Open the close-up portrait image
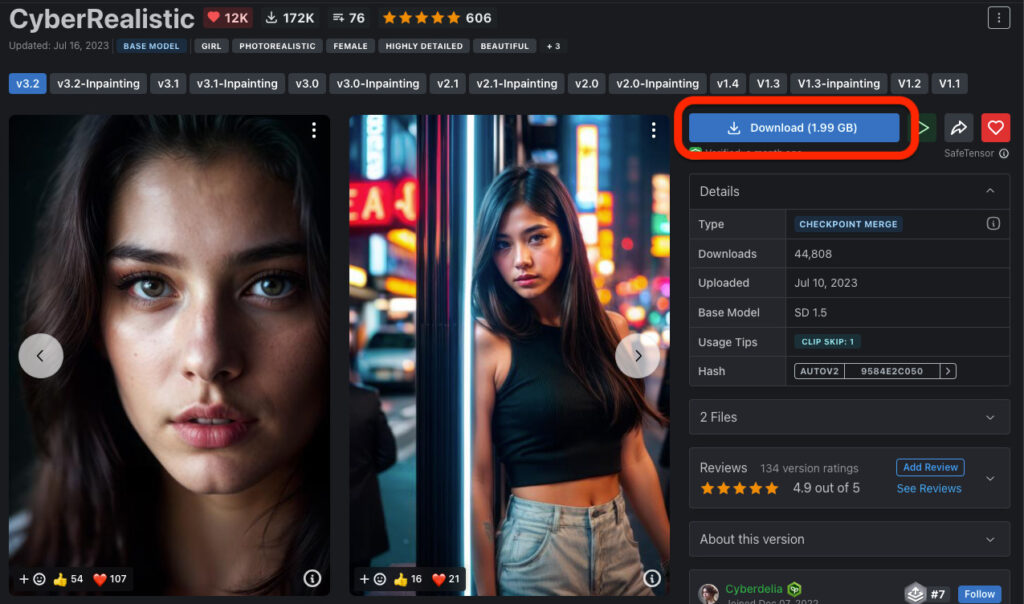 click(x=169, y=356)
